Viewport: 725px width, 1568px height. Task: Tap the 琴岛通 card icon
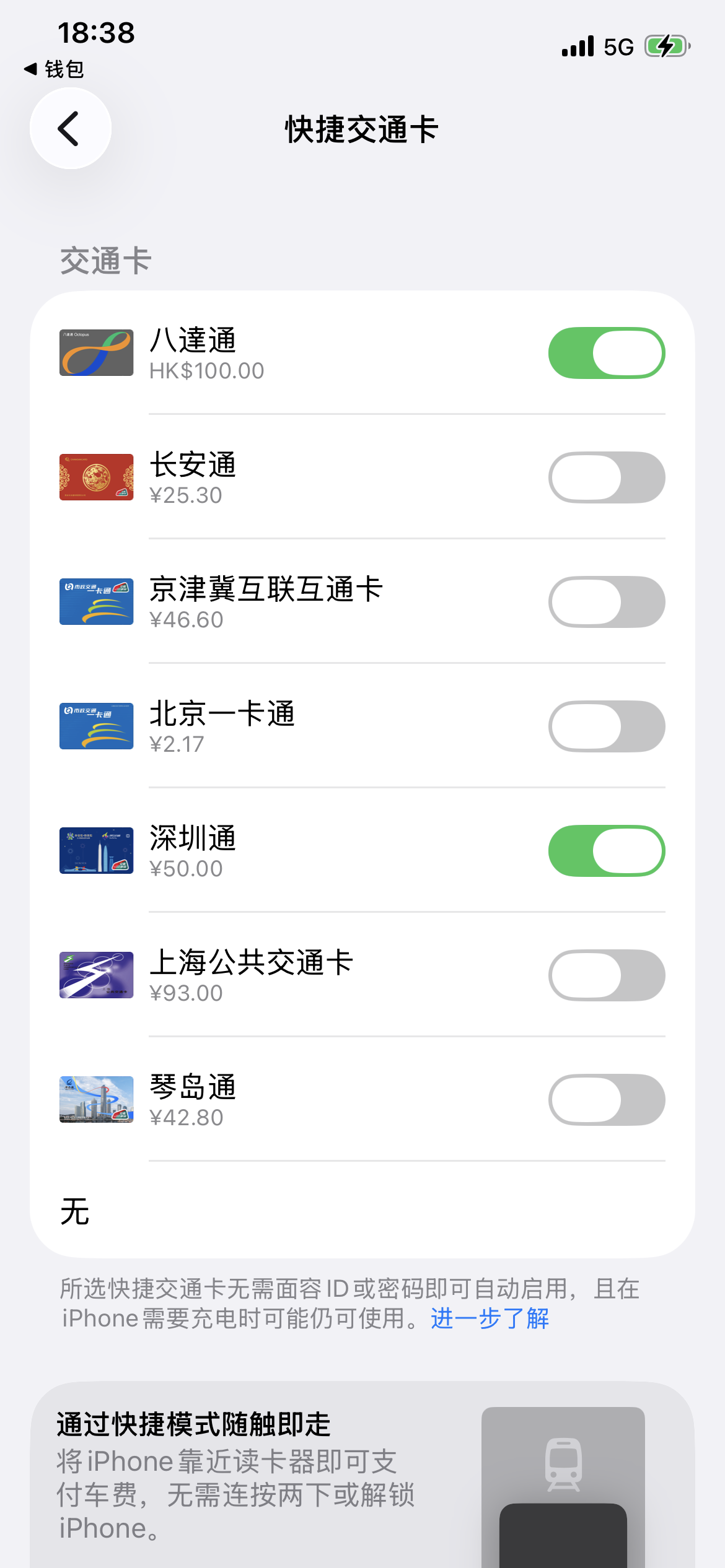click(x=96, y=1100)
